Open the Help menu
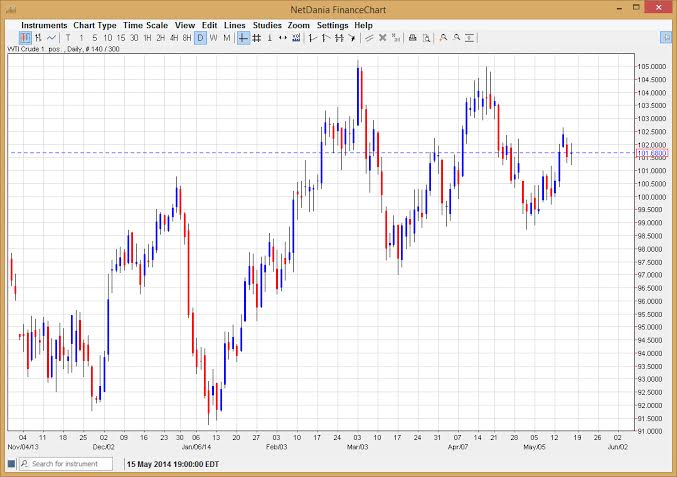 tap(363, 25)
